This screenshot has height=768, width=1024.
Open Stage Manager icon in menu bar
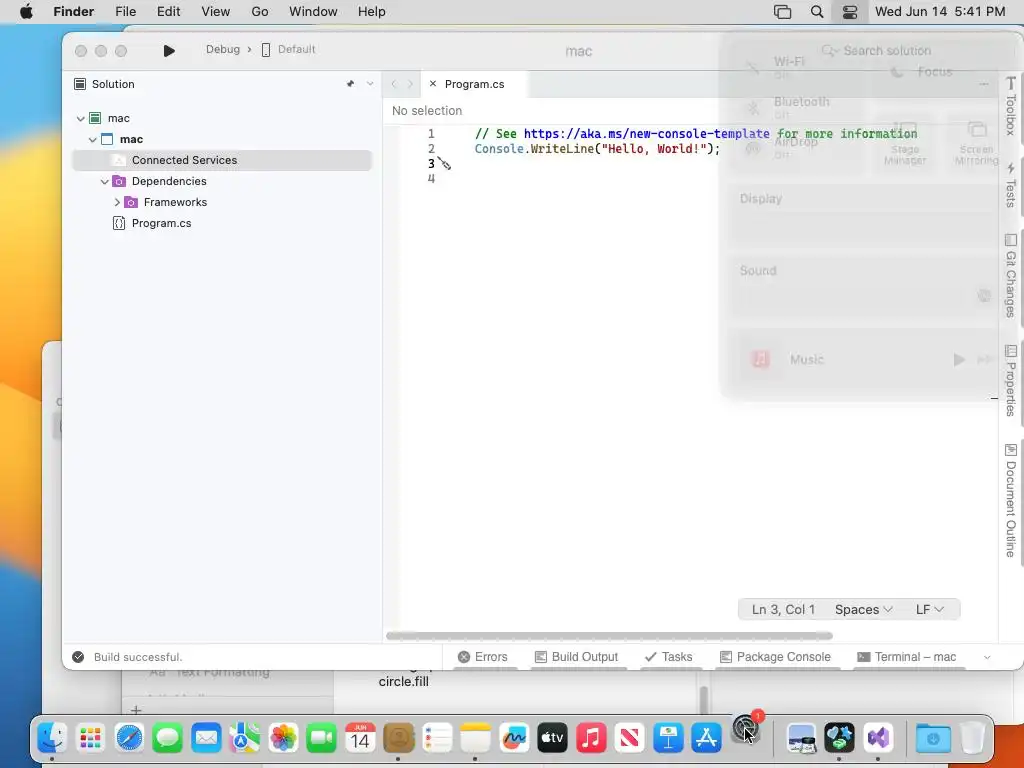[782, 12]
